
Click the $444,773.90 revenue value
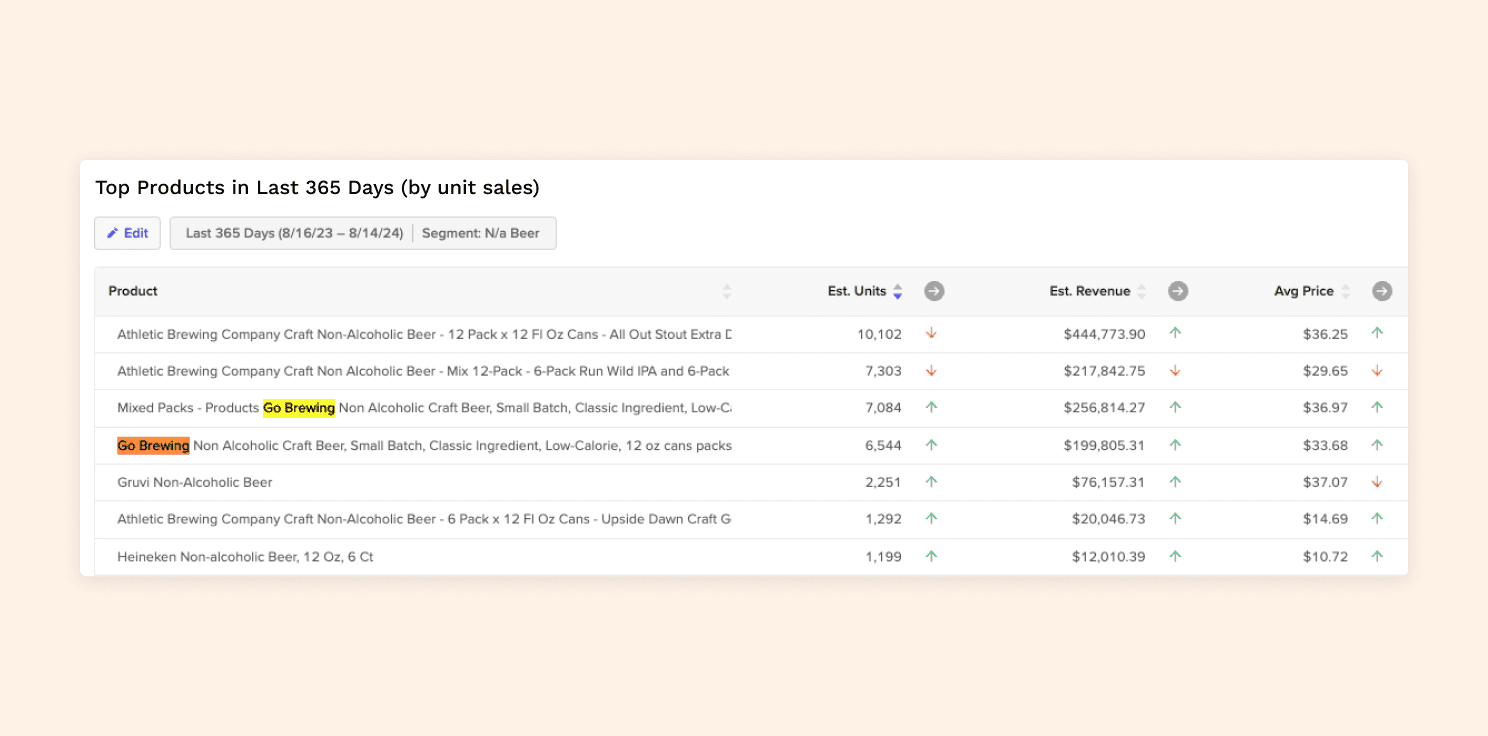click(1105, 334)
